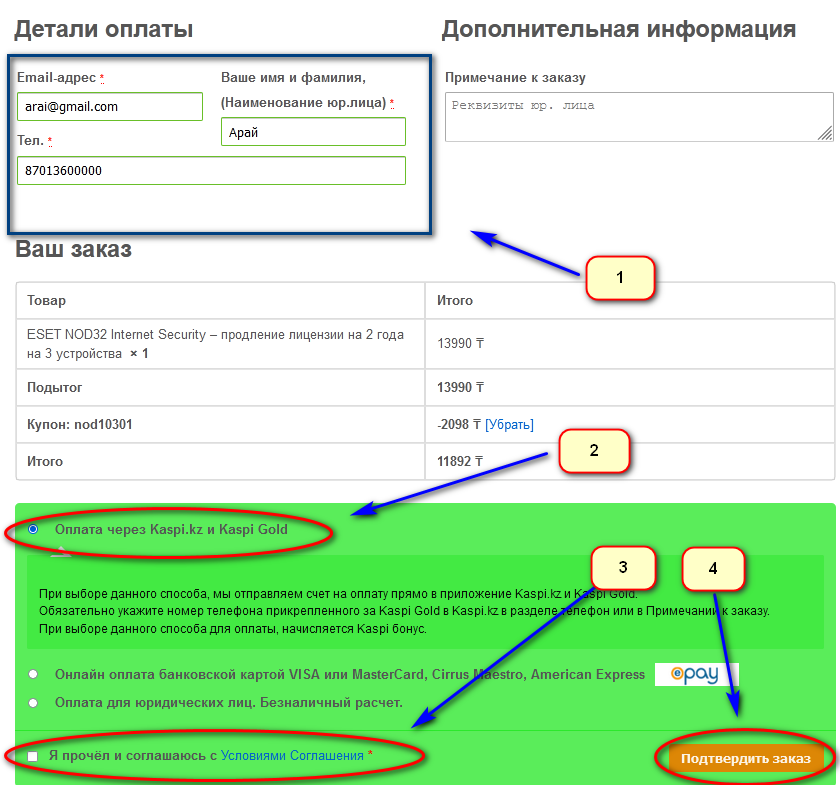Click the order note textarea resize handle
The height and width of the screenshot is (785, 840).
(826, 134)
